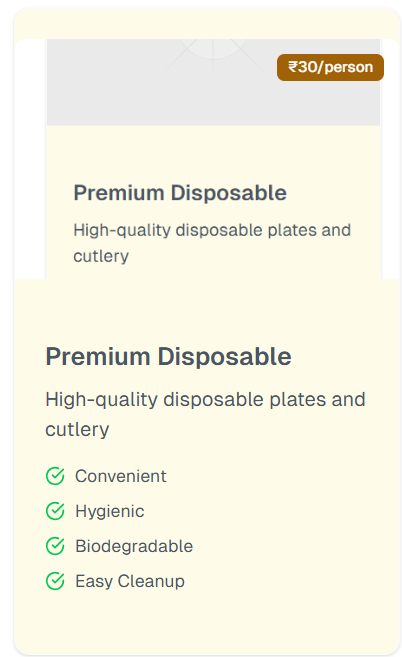Click the word 'cutlery' in large description
Image resolution: width=402 pixels, height=657 pixels.
(x=77, y=429)
